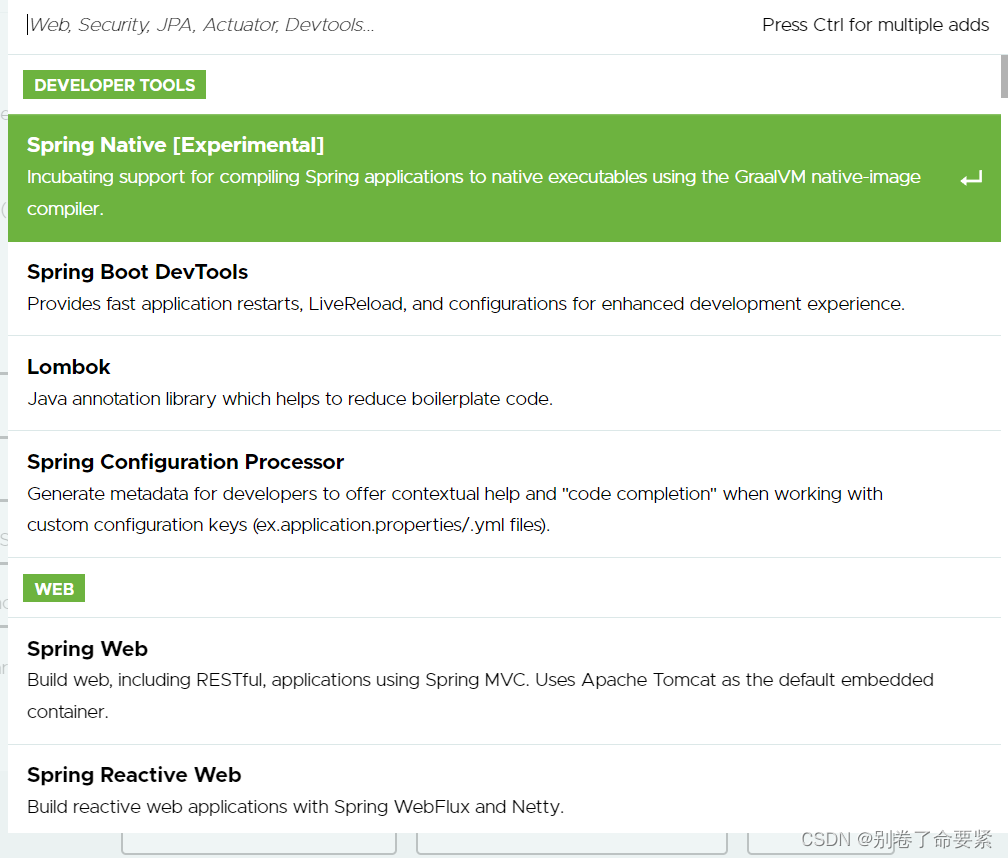Click description about metadata and code completion
This screenshot has width=1008, height=858.
[454, 510]
